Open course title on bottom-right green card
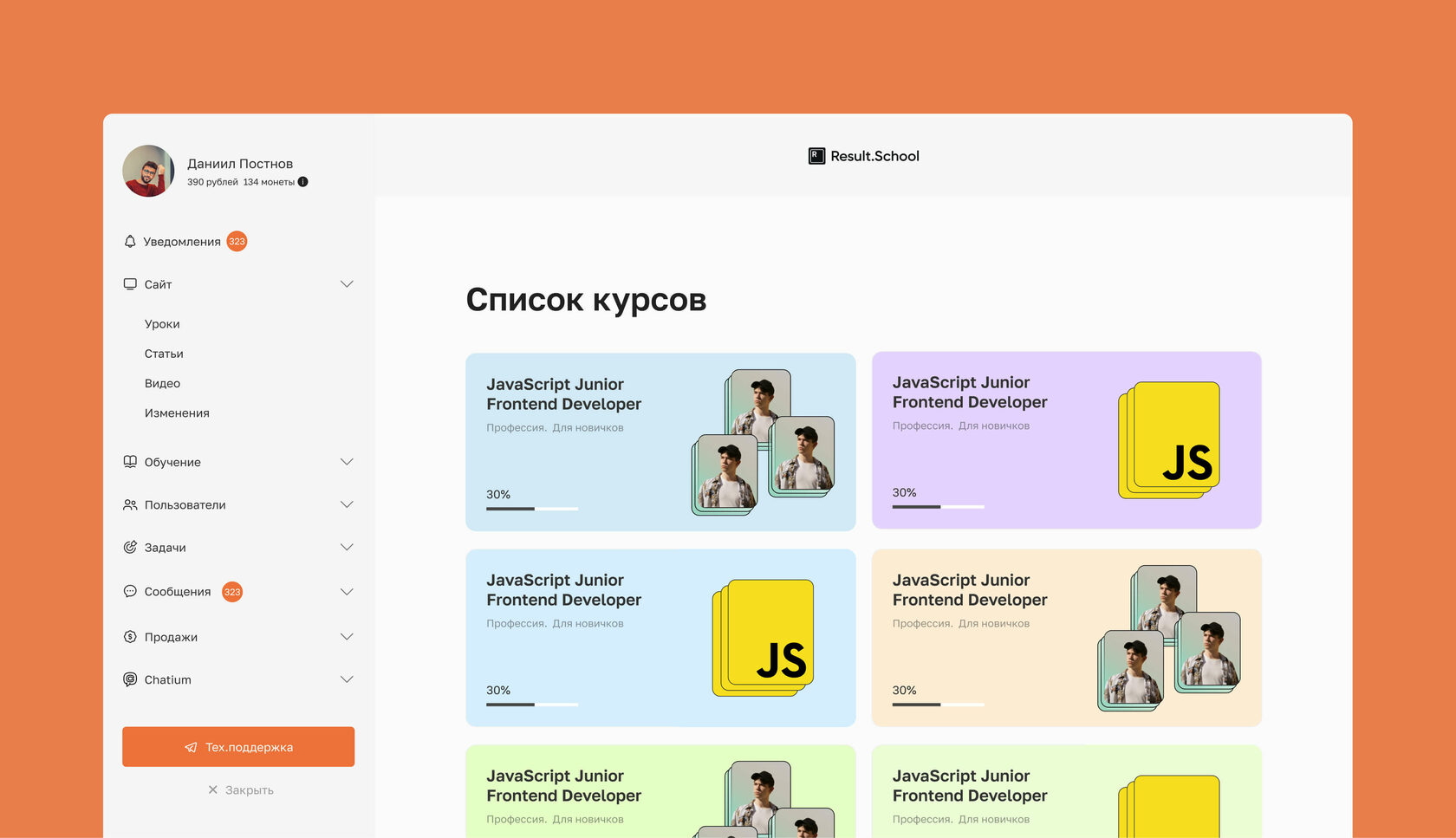 970,786
